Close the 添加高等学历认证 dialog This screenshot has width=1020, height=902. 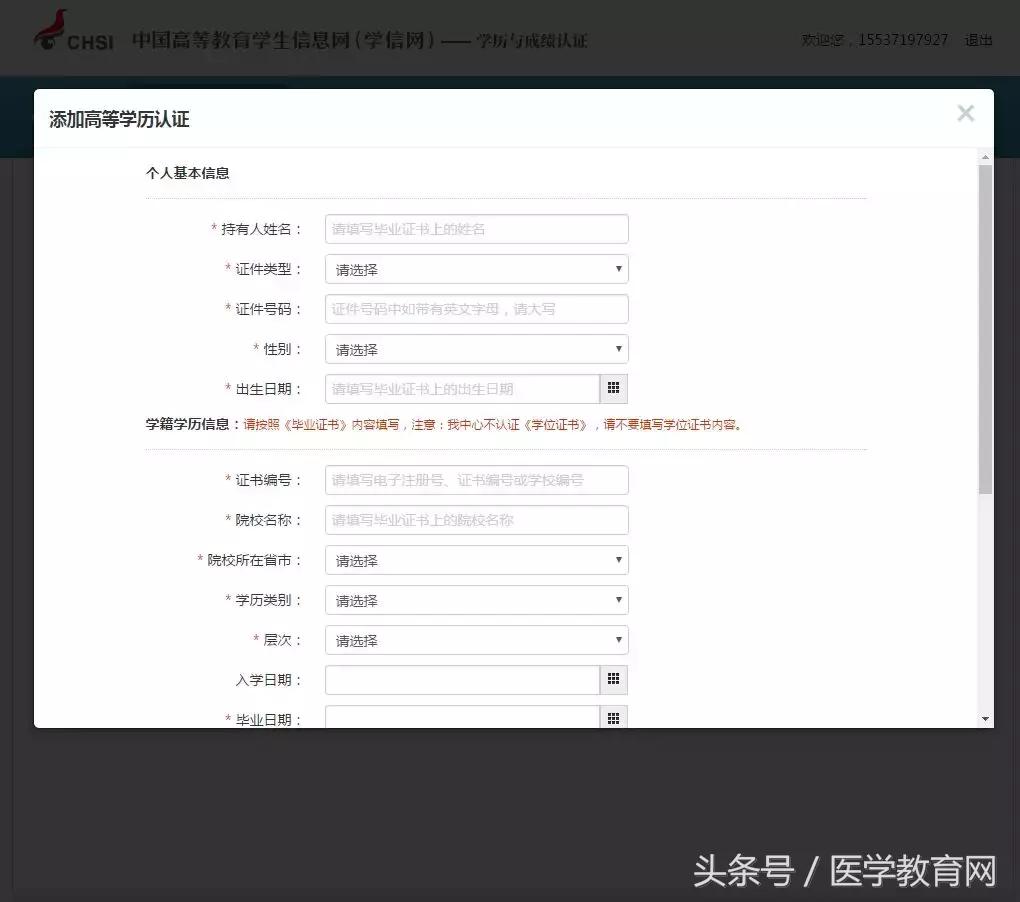(965, 113)
